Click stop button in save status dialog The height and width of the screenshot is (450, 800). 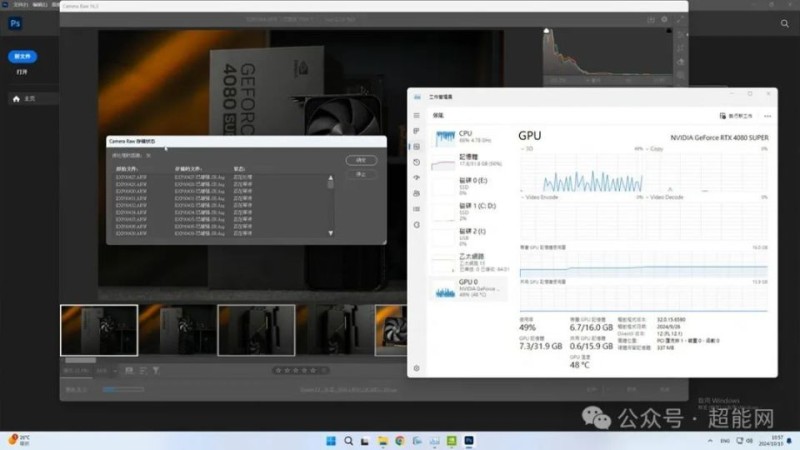pos(361,174)
